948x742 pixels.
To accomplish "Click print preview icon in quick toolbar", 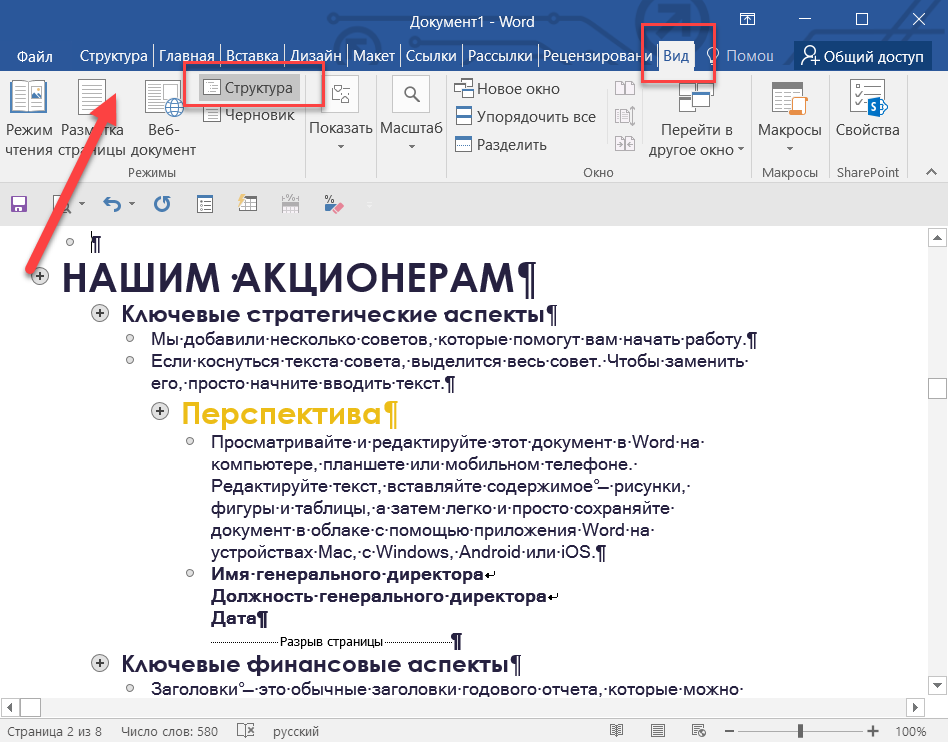I will (61, 204).
